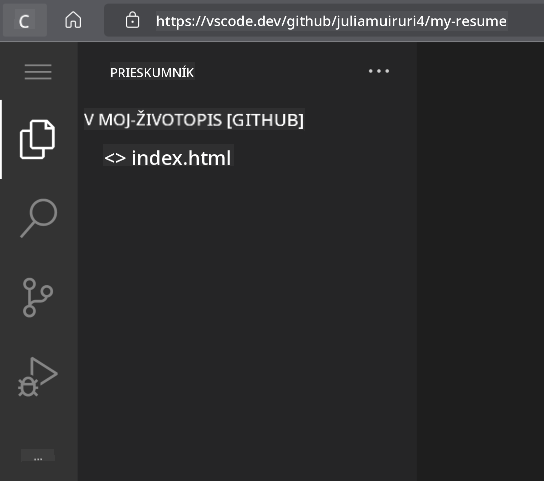Click empty activity bar space below debug icon
This screenshot has height=481, width=544.
(38, 423)
